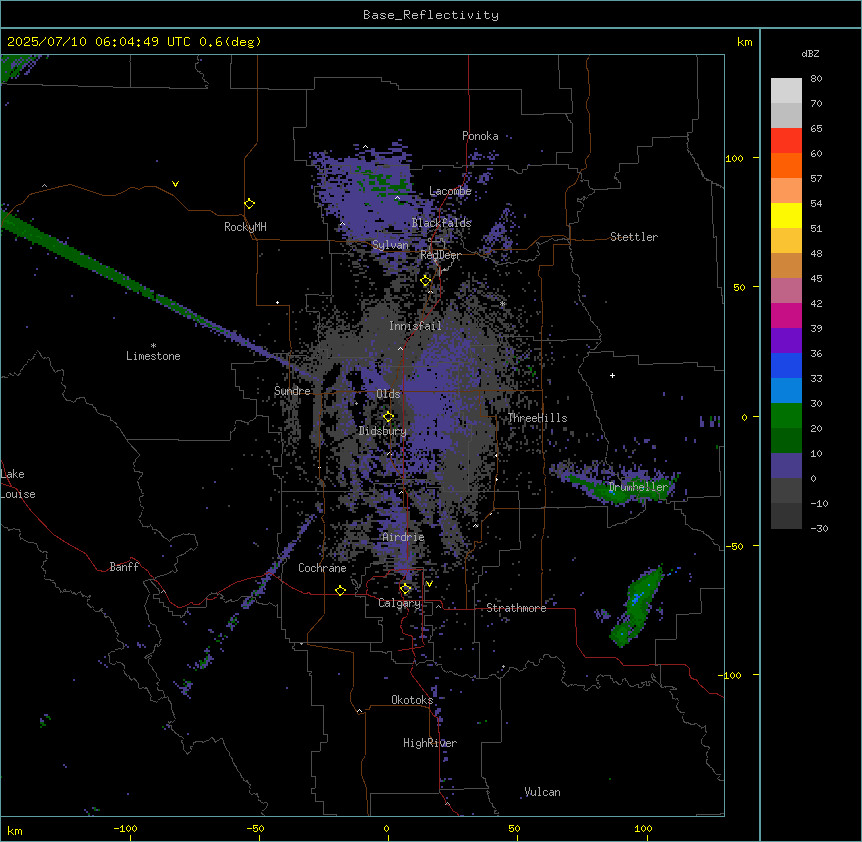Click the Calgary city label
Screen dimensions: 862x842
(399, 603)
